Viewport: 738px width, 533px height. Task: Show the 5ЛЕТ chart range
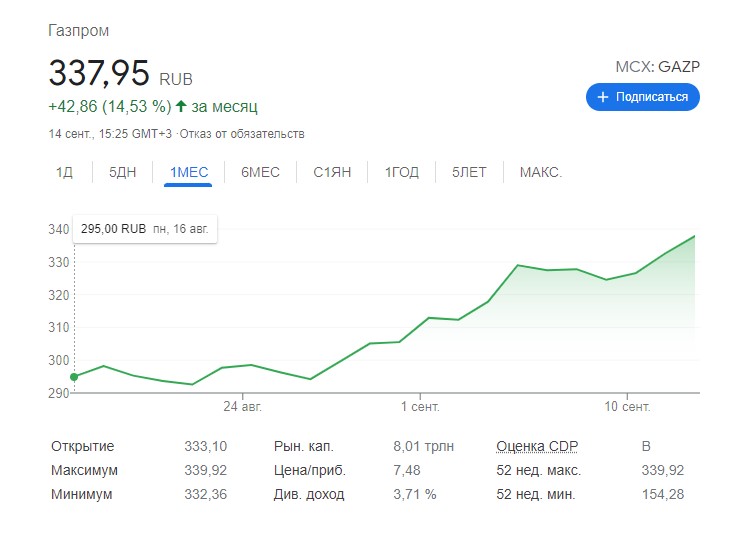(469, 172)
